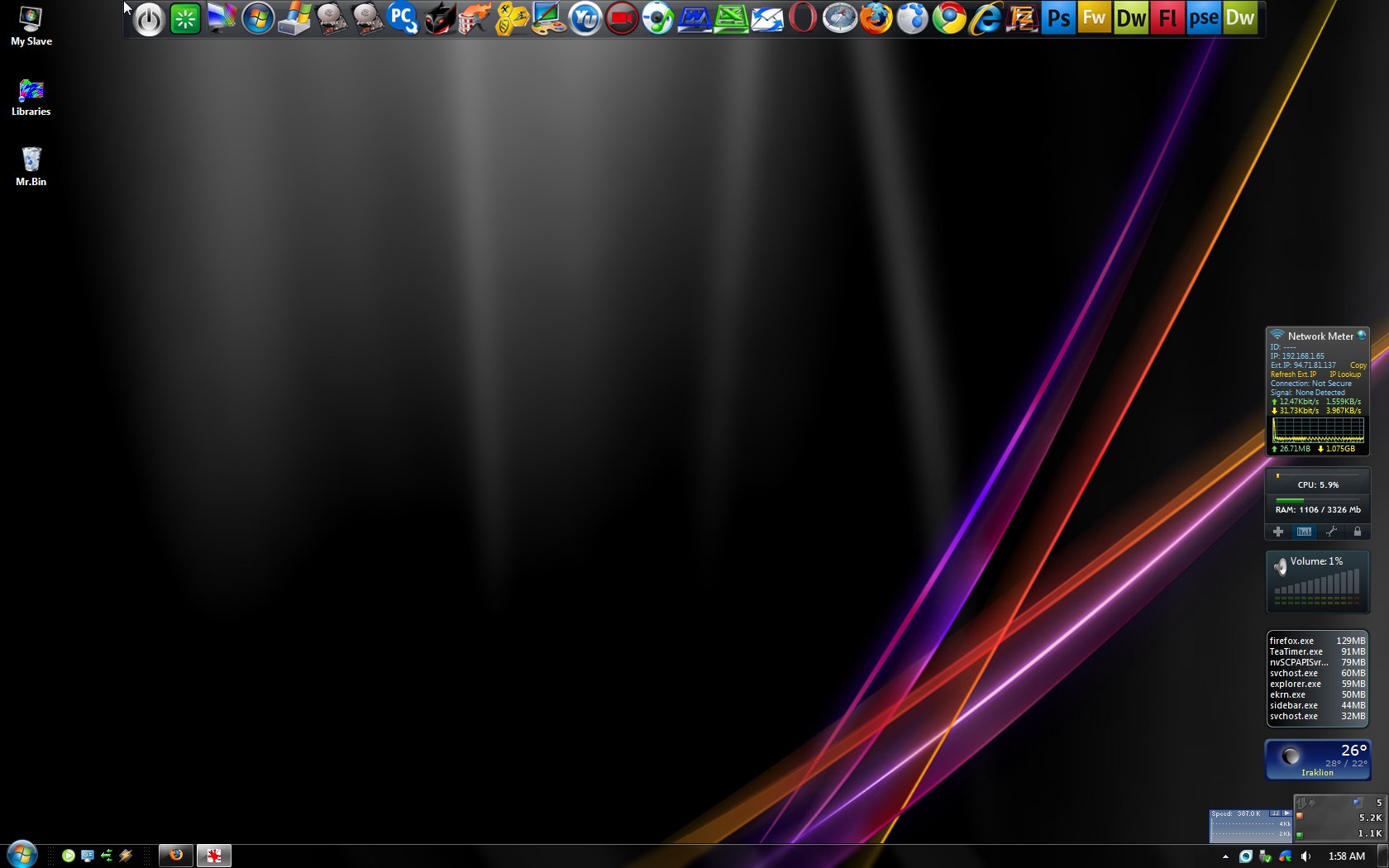The height and width of the screenshot is (868, 1389).
Task: Open Firefox taskbar button
Action: 176,856
